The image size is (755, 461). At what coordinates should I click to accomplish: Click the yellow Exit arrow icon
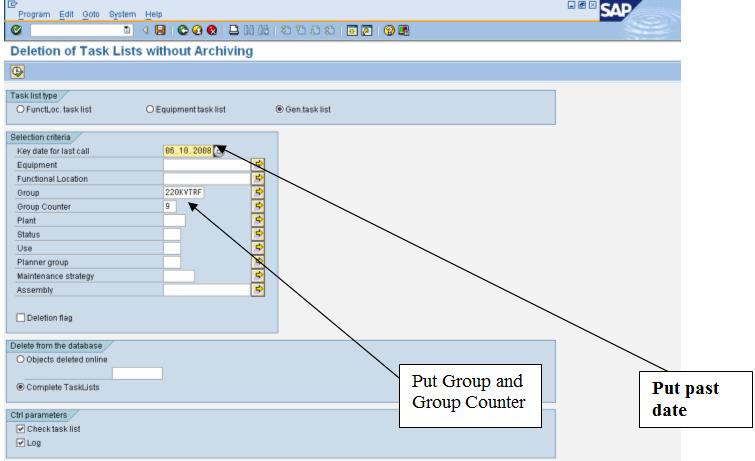[197, 30]
